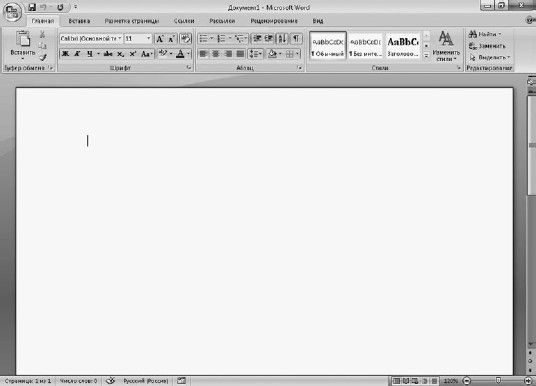Open the borders dropdown
This screenshot has height=386, width=536.
(298, 54)
